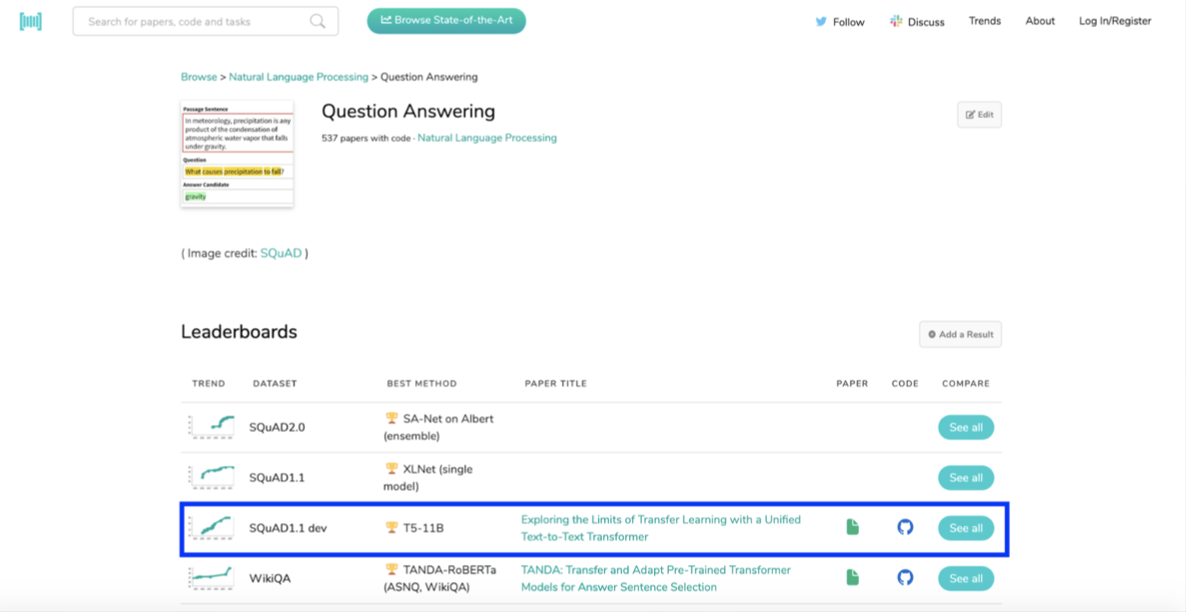Click the BEST METHOD column header

click(x=421, y=384)
